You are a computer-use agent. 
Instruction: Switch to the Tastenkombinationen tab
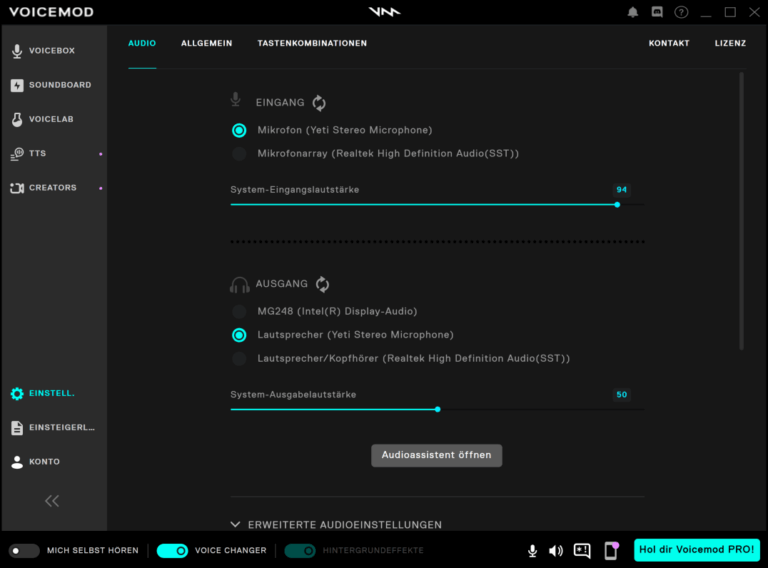(x=312, y=44)
